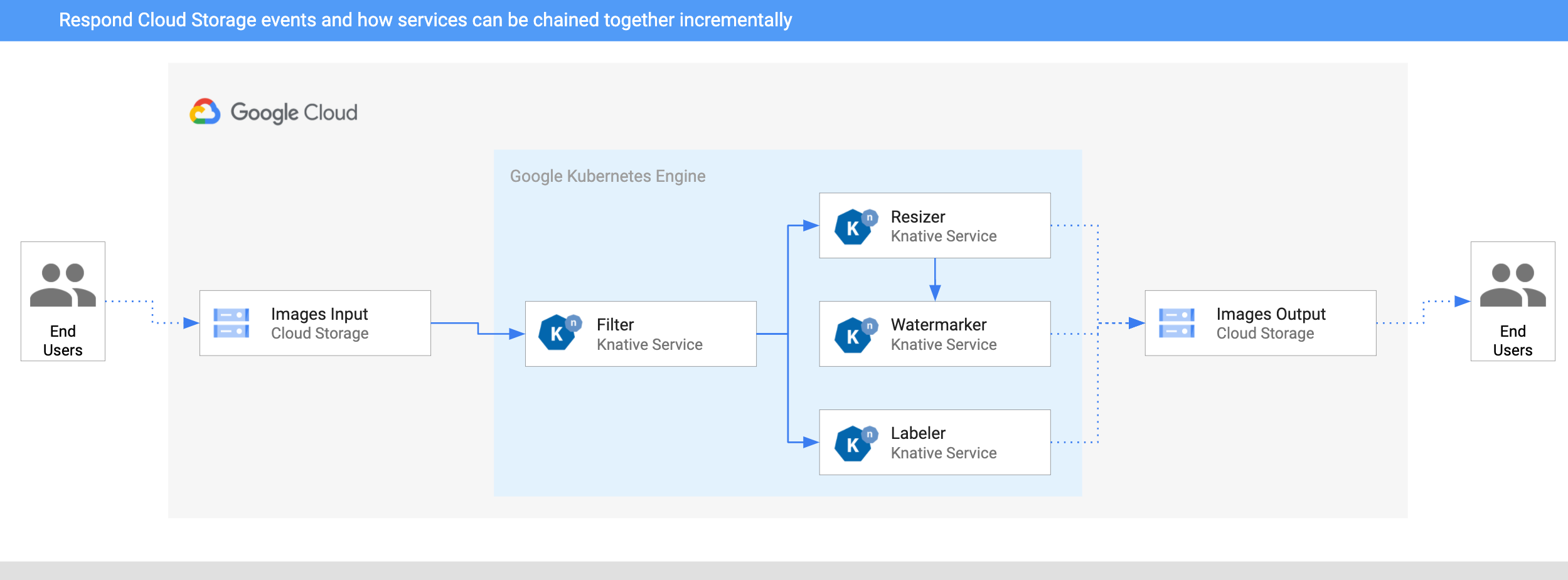
Task: Click Cloud Storage under Images Output
Action: (x=1265, y=333)
